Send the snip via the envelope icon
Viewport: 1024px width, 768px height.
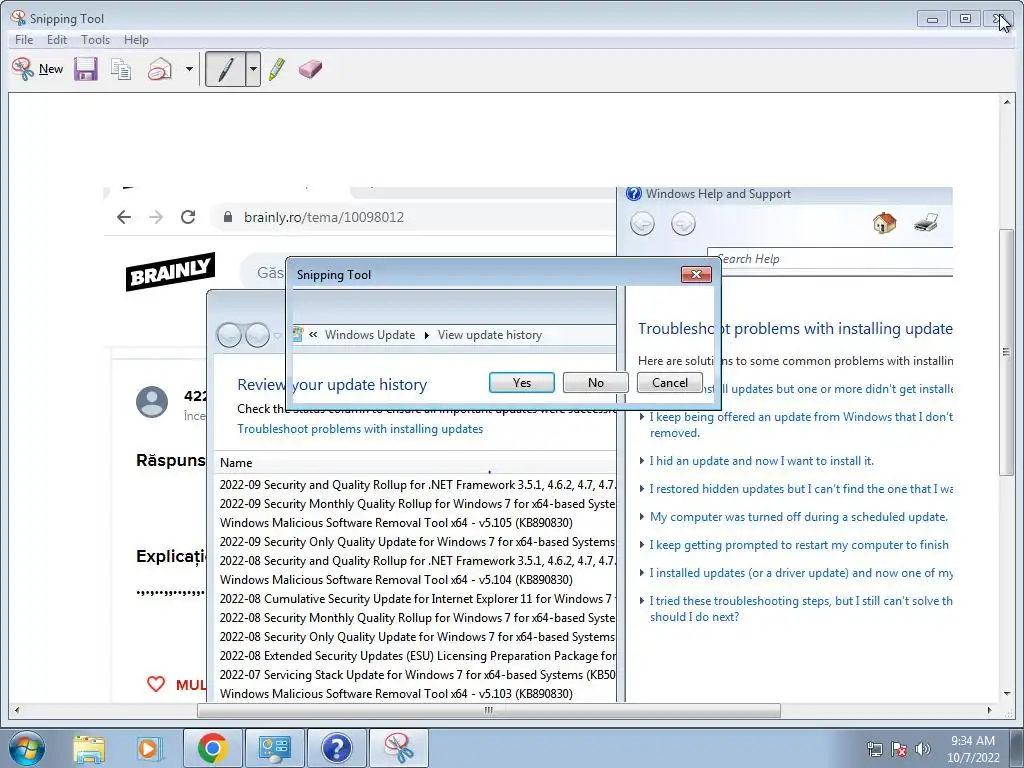pyautogui.click(x=159, y=69)
